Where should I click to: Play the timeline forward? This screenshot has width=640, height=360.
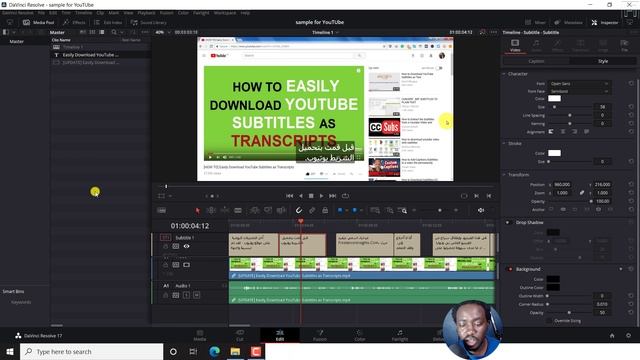click(x=321, y=196)
